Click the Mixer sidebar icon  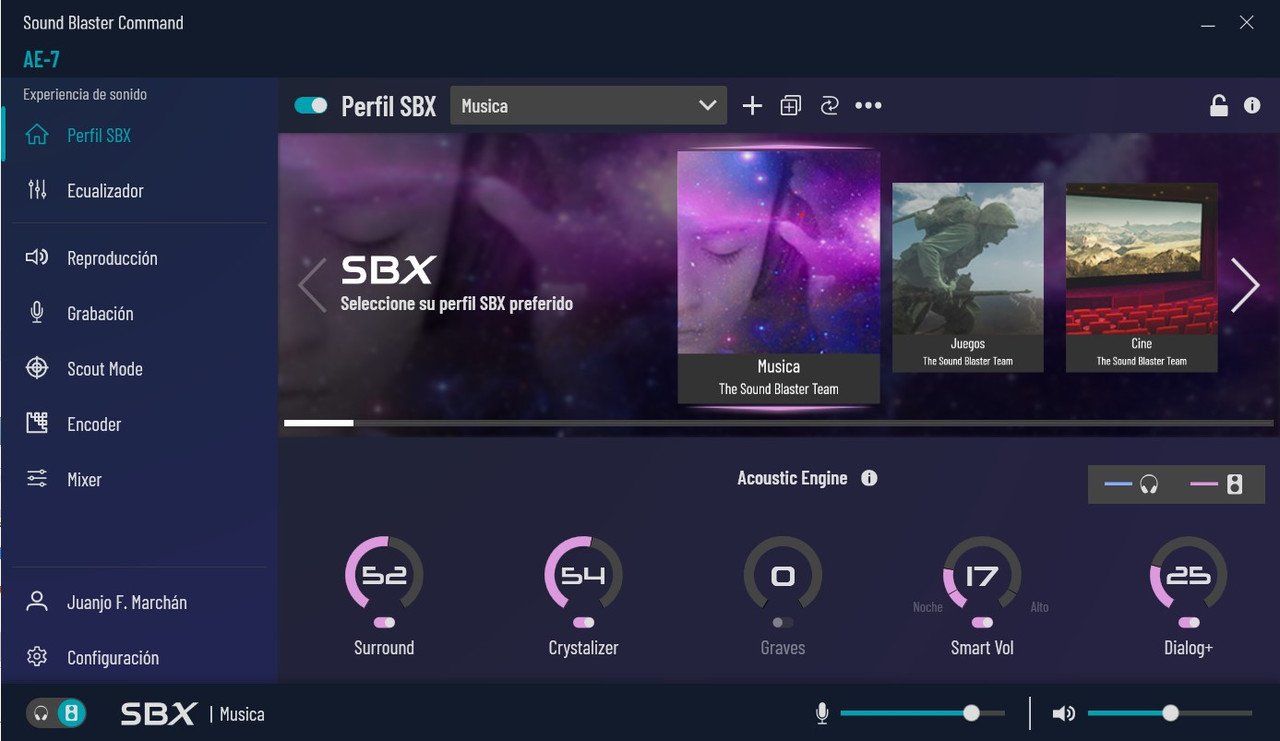[x=37, y=479]
